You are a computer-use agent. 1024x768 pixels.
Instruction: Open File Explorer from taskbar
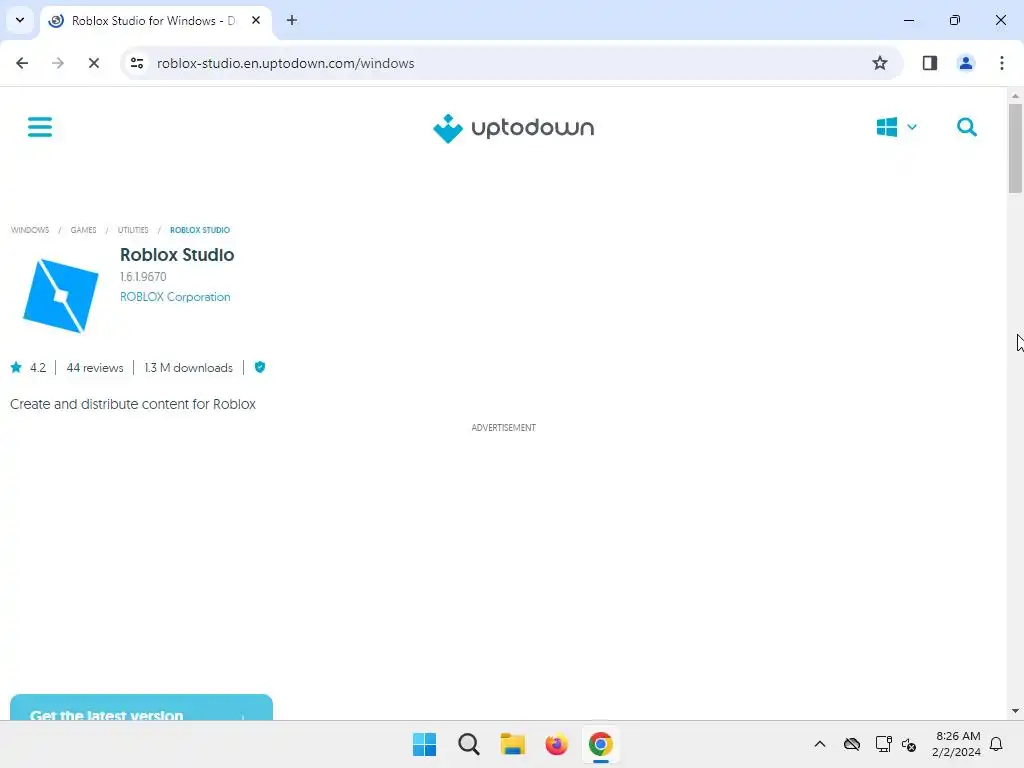pyautogui.click(x=513, y=744)
